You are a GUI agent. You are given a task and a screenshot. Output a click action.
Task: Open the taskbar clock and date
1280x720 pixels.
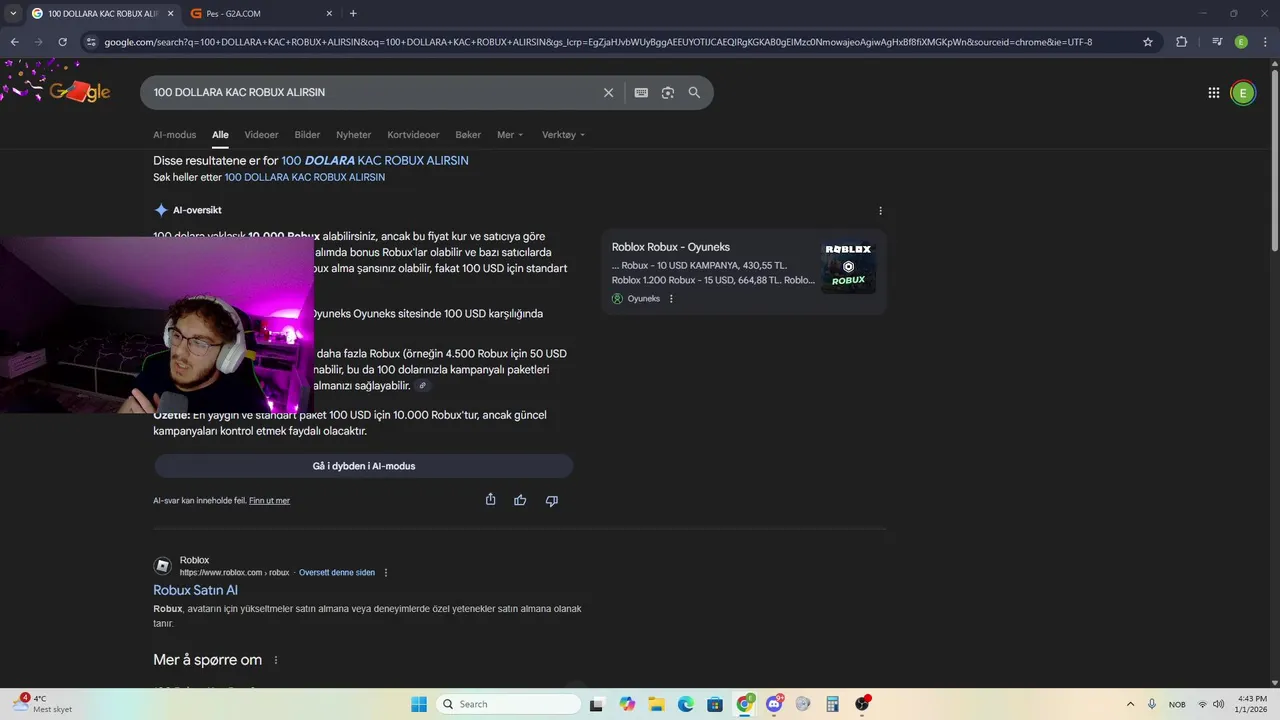(x=1252, y=704)
